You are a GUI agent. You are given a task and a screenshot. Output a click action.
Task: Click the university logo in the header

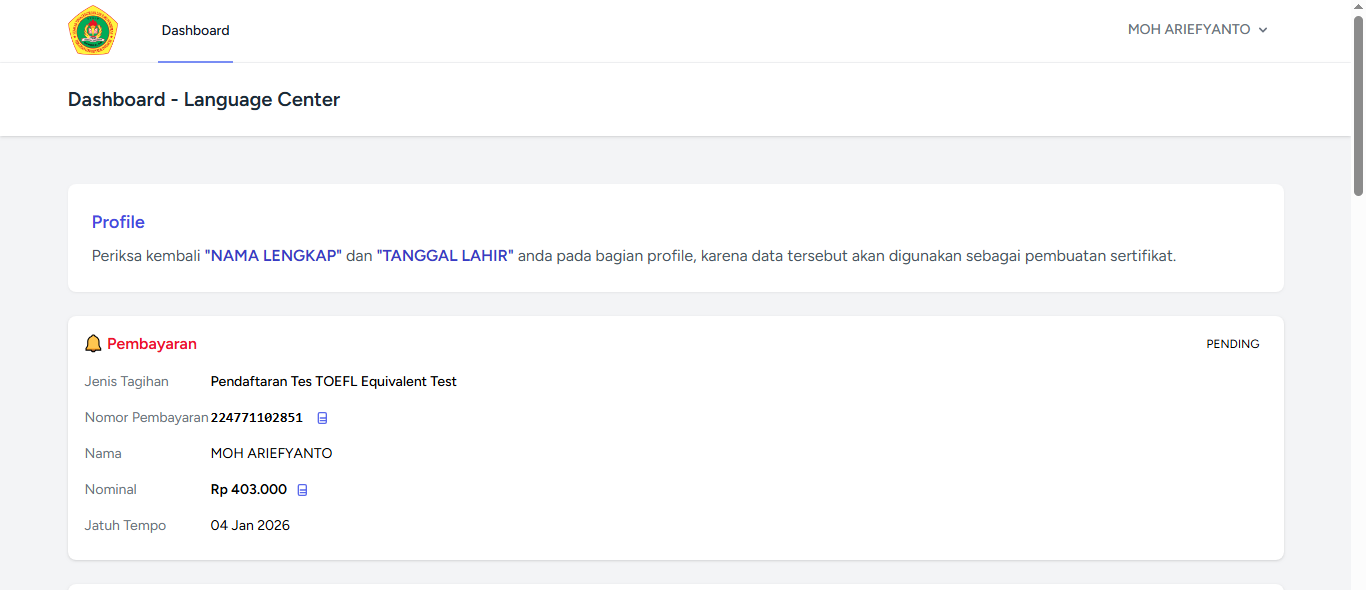click(93, 30)
